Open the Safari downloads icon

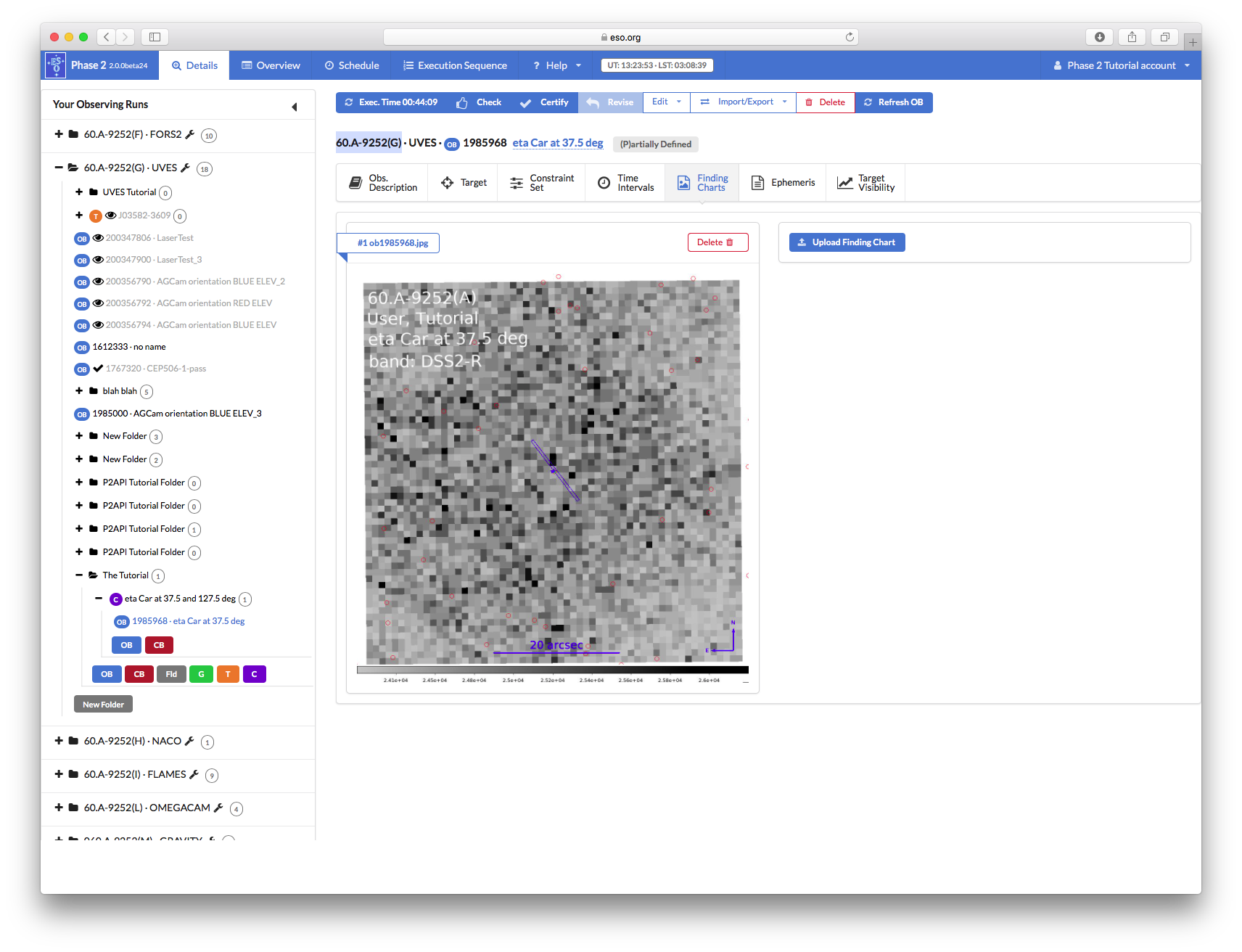[x=1099, y=37]
